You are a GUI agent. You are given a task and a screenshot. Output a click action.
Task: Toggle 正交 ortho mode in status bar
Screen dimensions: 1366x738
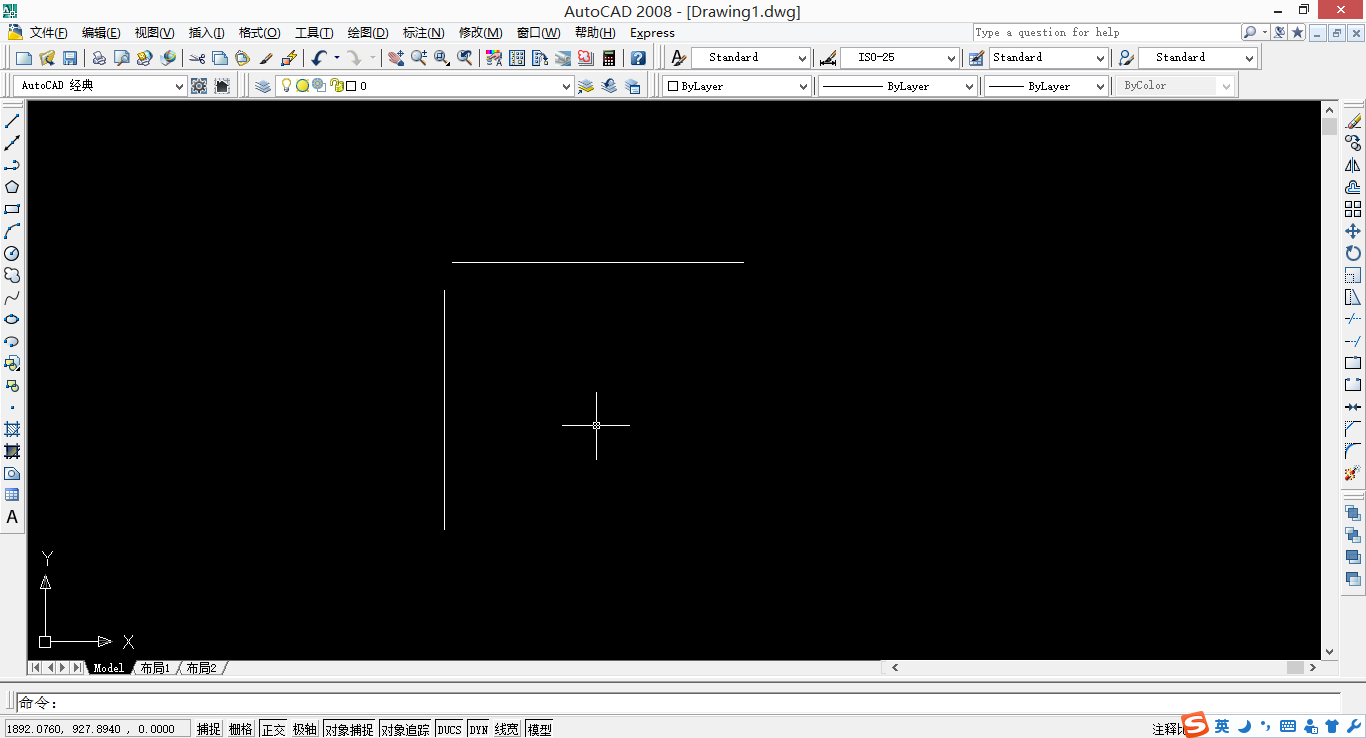point(273,729)
